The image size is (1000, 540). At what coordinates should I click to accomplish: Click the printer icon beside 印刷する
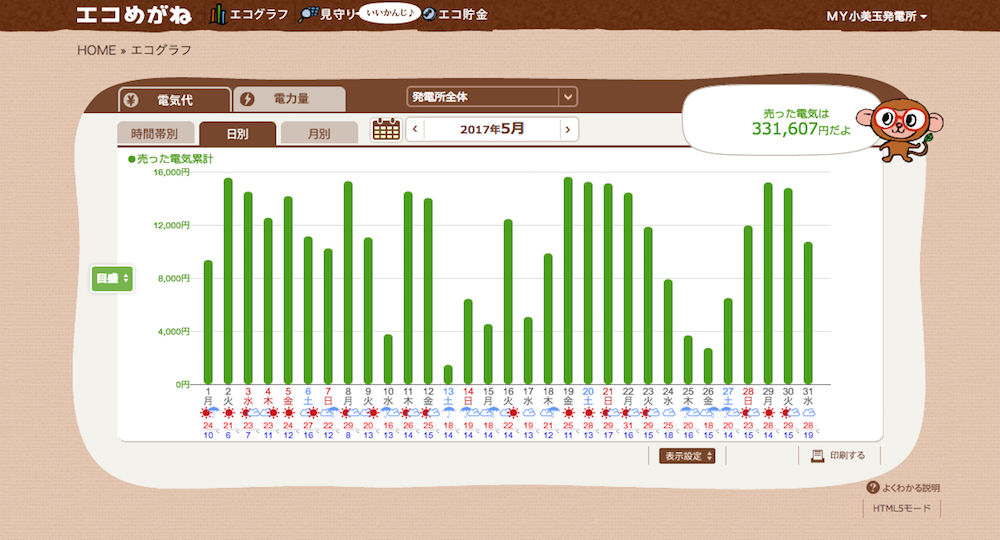click(817, 455)
